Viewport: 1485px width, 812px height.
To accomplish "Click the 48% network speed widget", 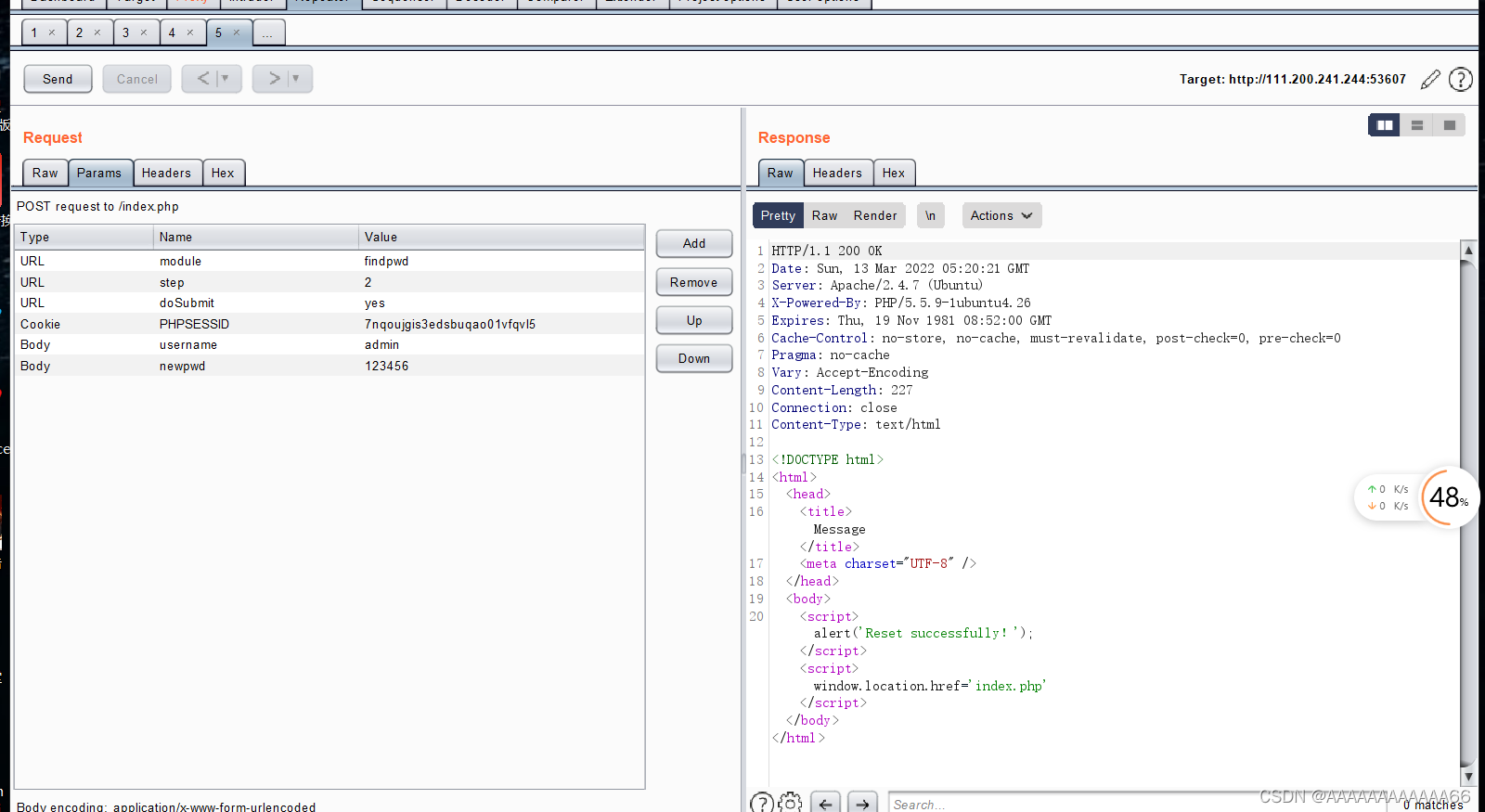I will click(1449, 497).
